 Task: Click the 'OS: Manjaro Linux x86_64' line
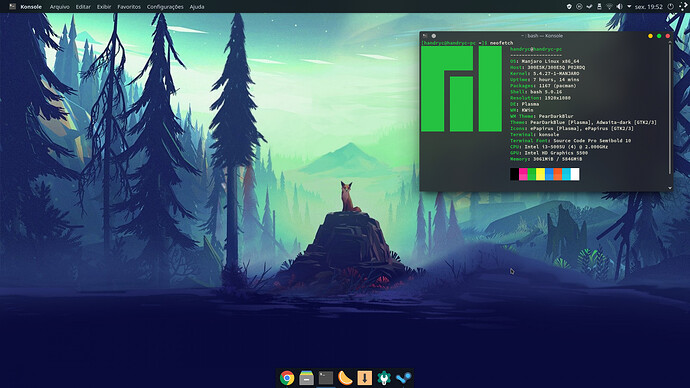click(545, 62)
